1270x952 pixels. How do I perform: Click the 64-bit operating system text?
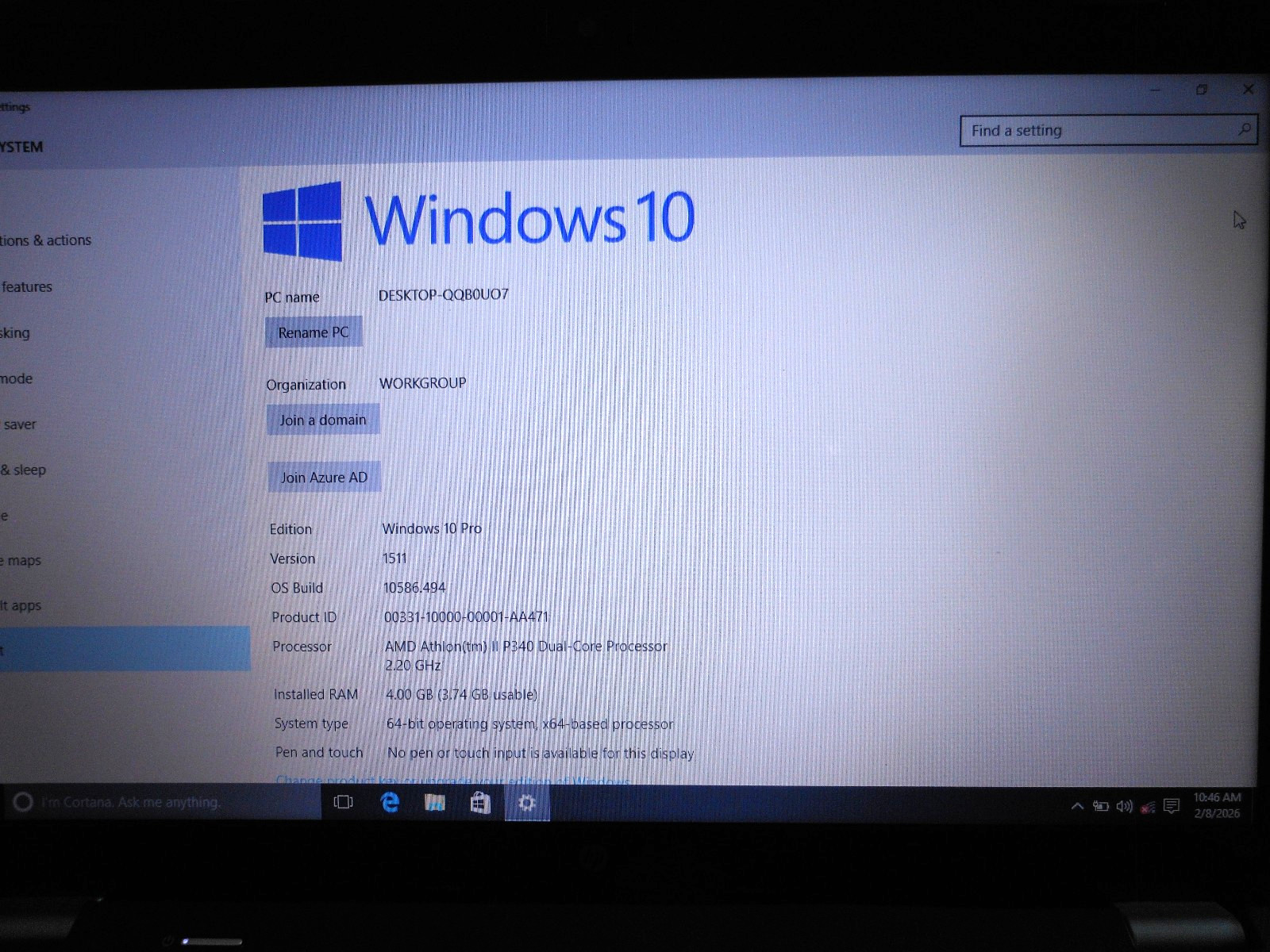pos(529,724)
